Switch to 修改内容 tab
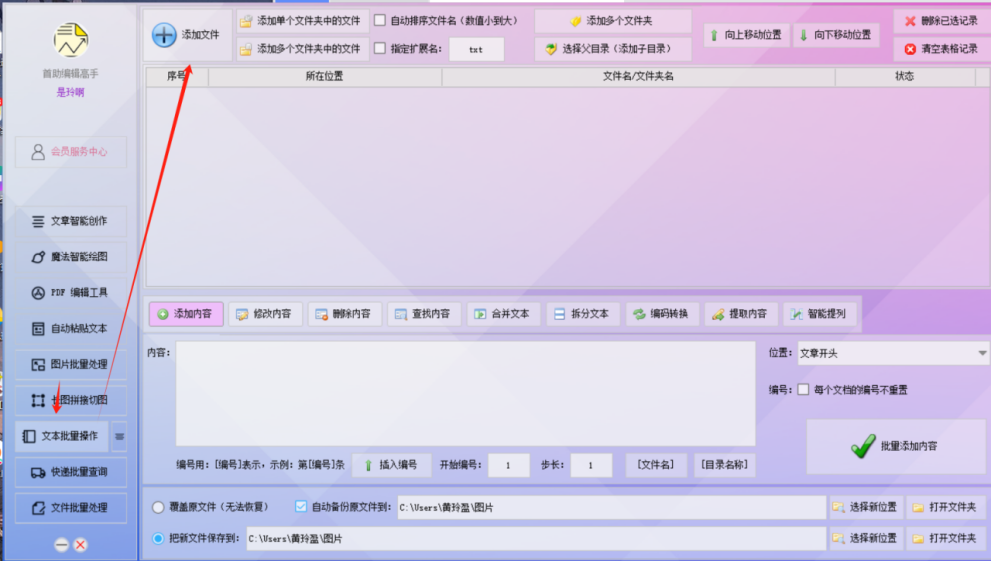The image size is (992, 561). (265, 314)
